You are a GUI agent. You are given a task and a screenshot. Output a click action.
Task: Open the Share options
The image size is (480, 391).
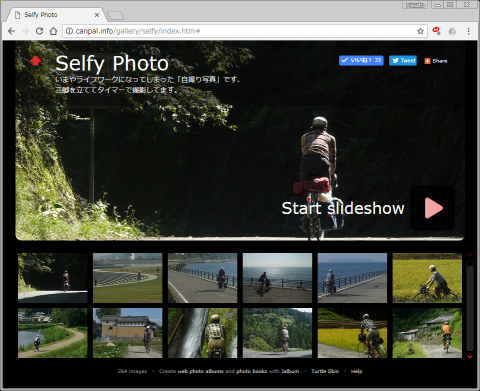[436, 61]
